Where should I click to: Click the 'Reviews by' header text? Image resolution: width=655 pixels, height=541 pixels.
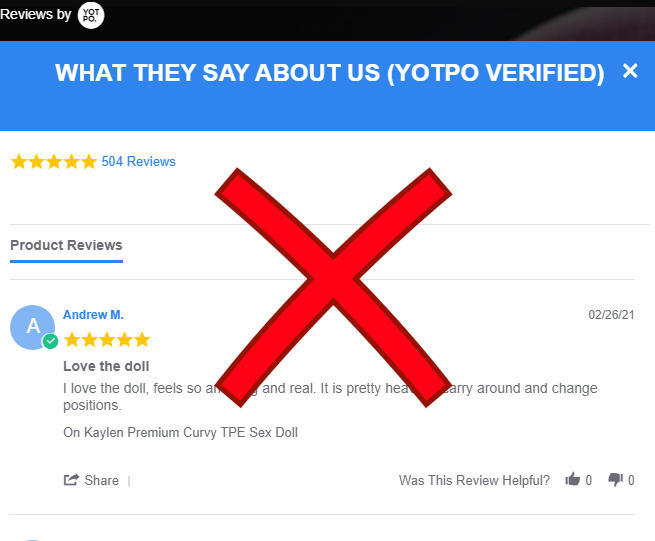36,15
